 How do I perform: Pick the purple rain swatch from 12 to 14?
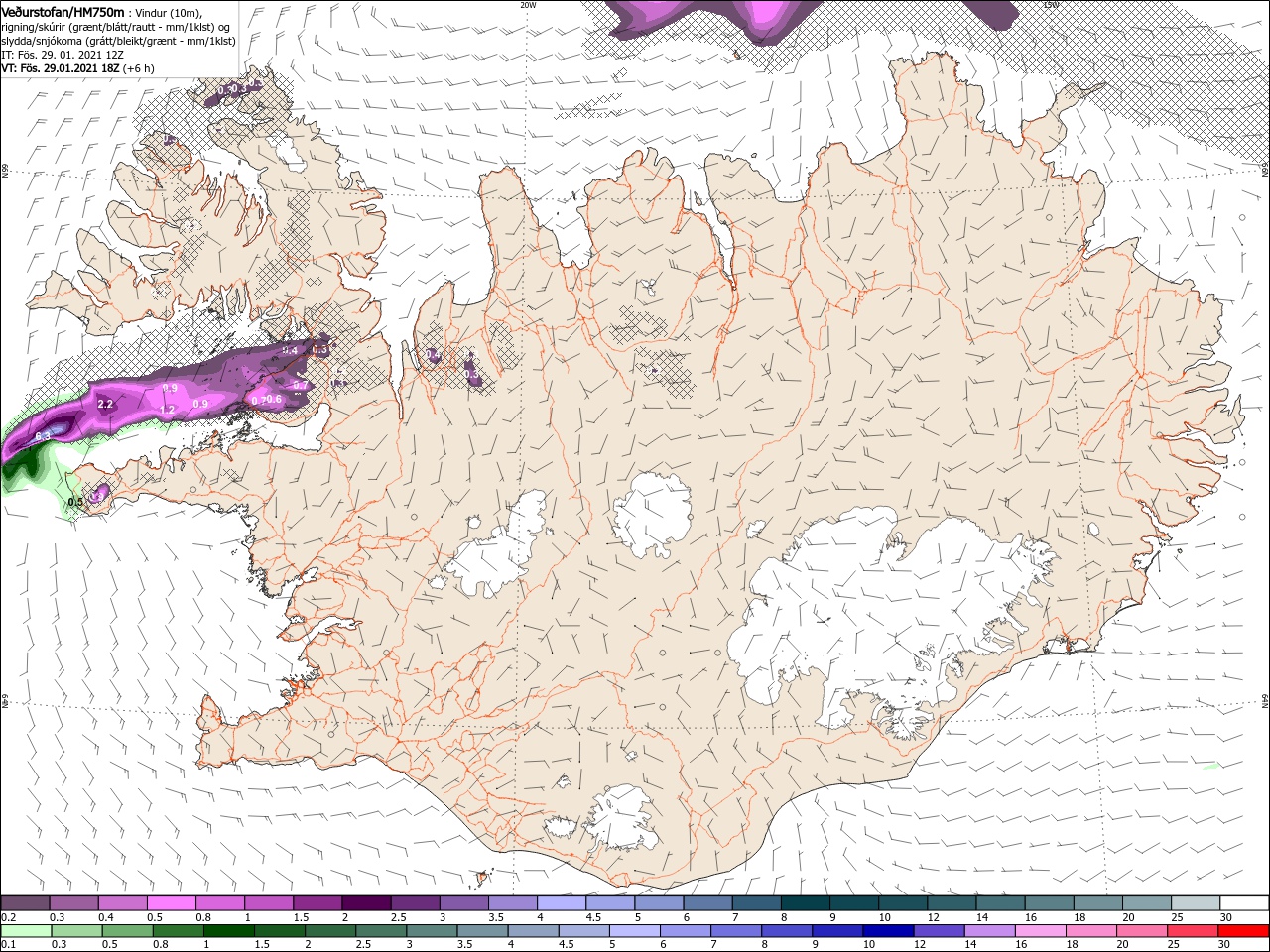tap(940, 931)
